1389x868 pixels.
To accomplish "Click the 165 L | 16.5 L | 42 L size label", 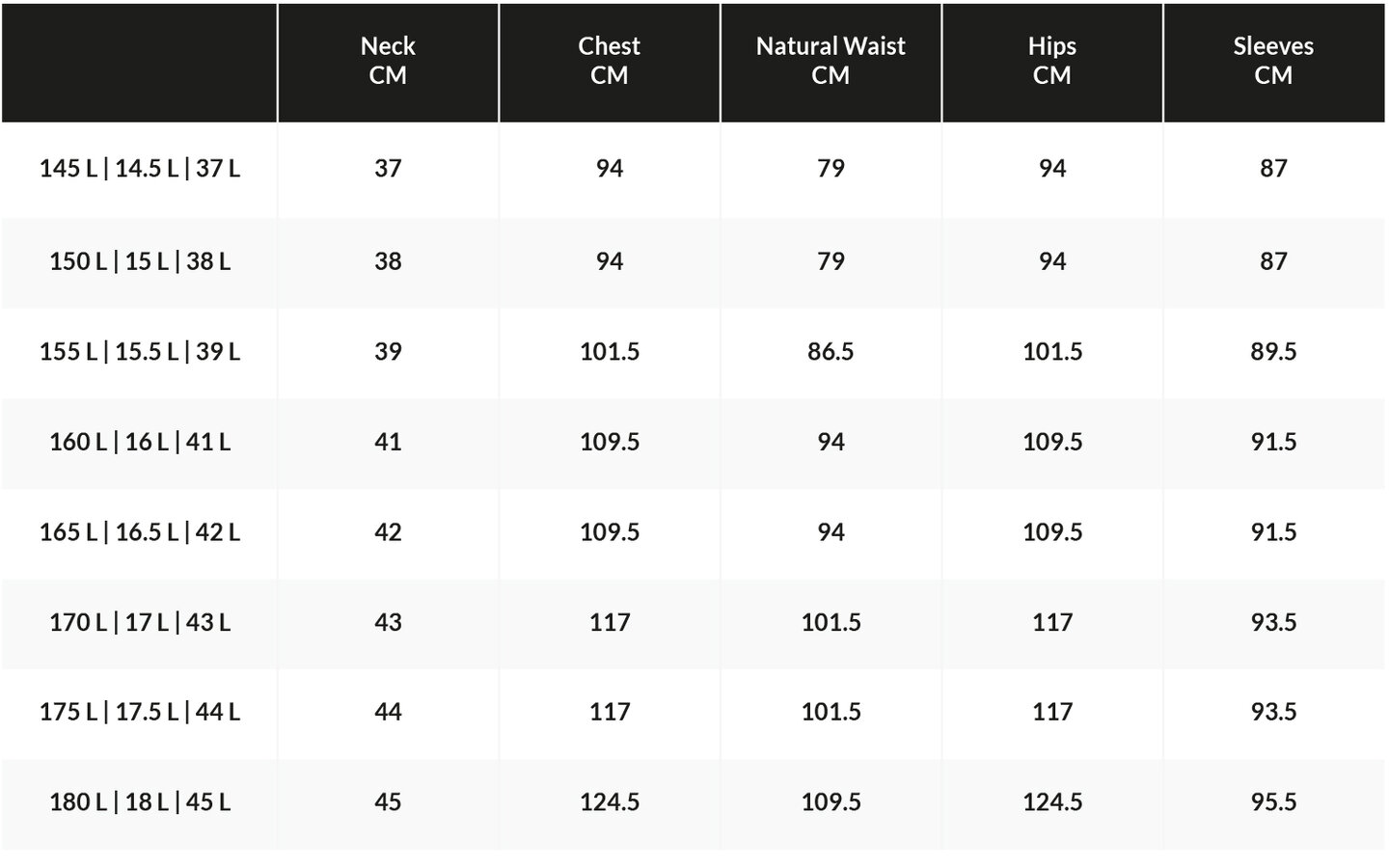I will point(140,532).
